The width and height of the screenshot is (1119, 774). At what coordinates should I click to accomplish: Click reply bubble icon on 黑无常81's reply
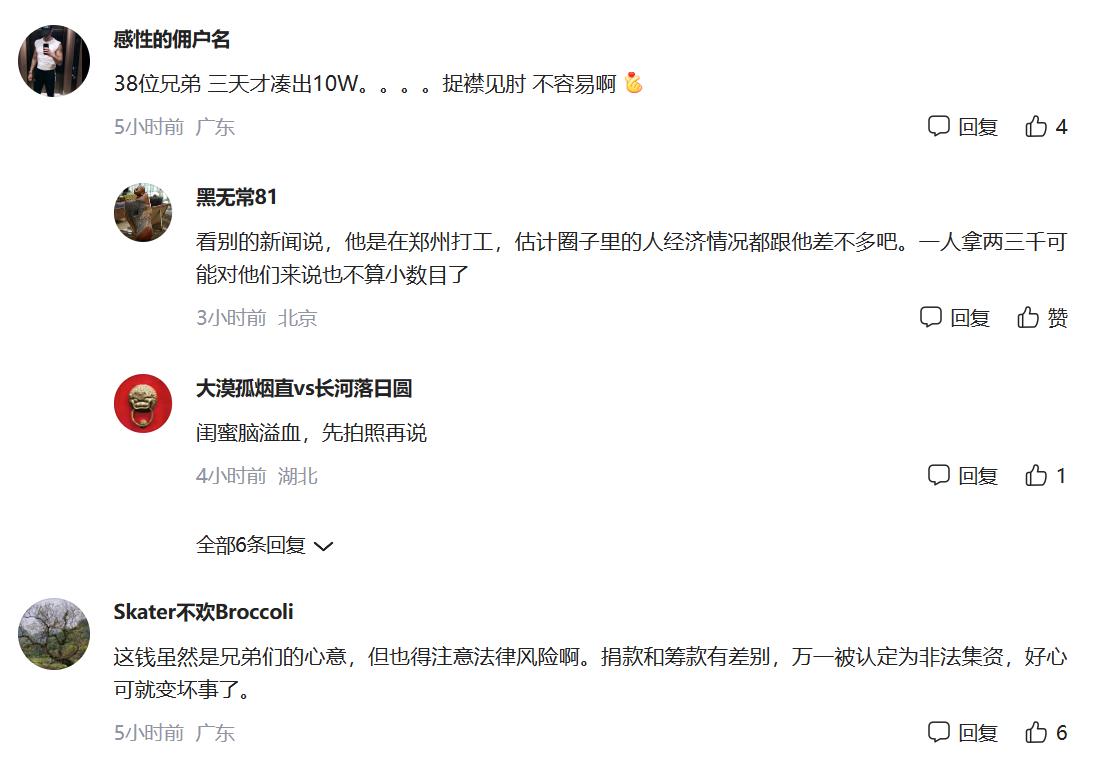coord(931,317)
